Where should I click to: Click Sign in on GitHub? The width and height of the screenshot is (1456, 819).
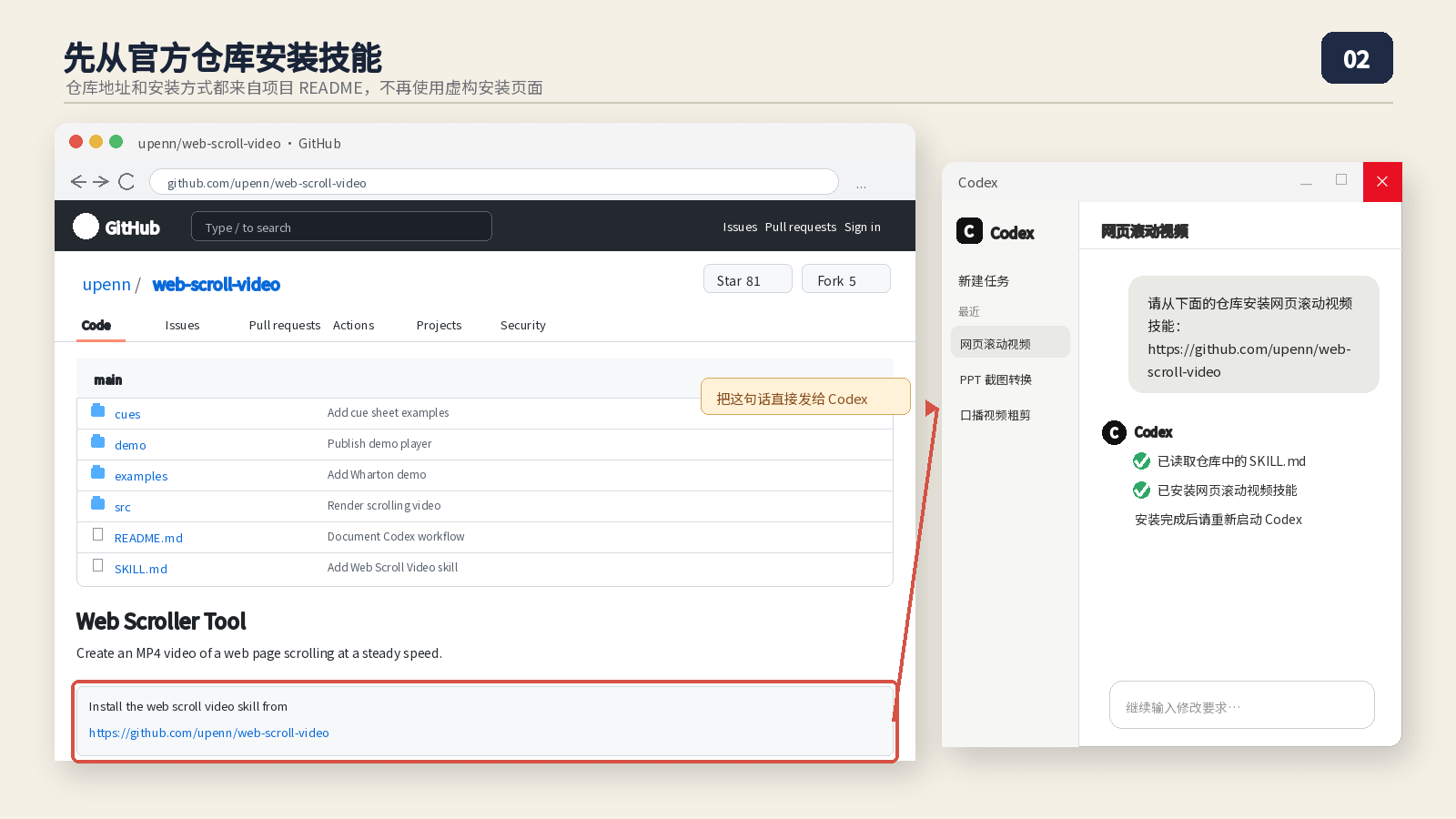coord(863,227)
